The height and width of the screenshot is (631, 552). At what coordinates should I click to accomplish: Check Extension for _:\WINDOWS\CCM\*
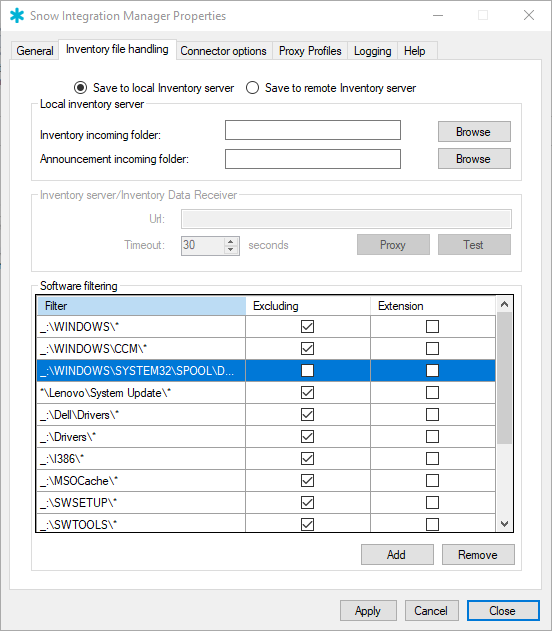[x=433, y=348]
